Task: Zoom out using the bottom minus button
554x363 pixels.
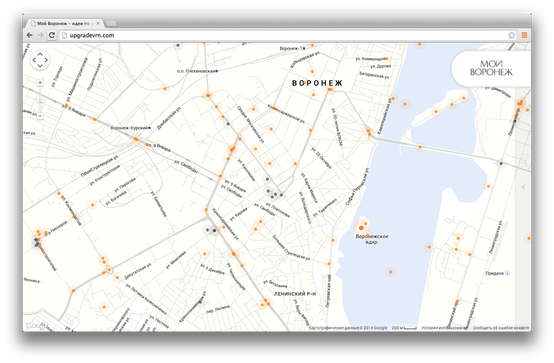Action: 40,116
